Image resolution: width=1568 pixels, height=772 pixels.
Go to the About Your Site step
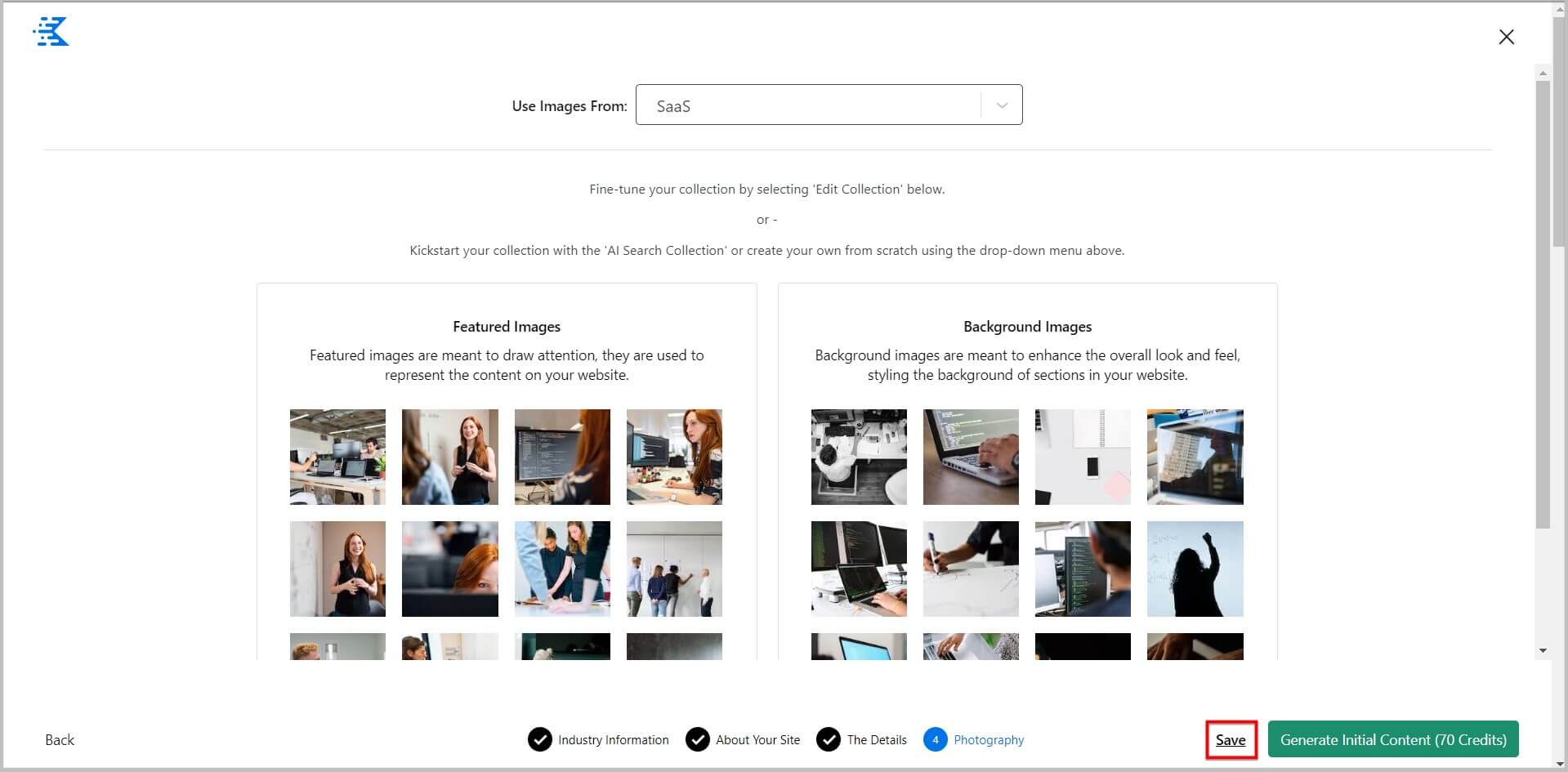click(x=757, y=740)
